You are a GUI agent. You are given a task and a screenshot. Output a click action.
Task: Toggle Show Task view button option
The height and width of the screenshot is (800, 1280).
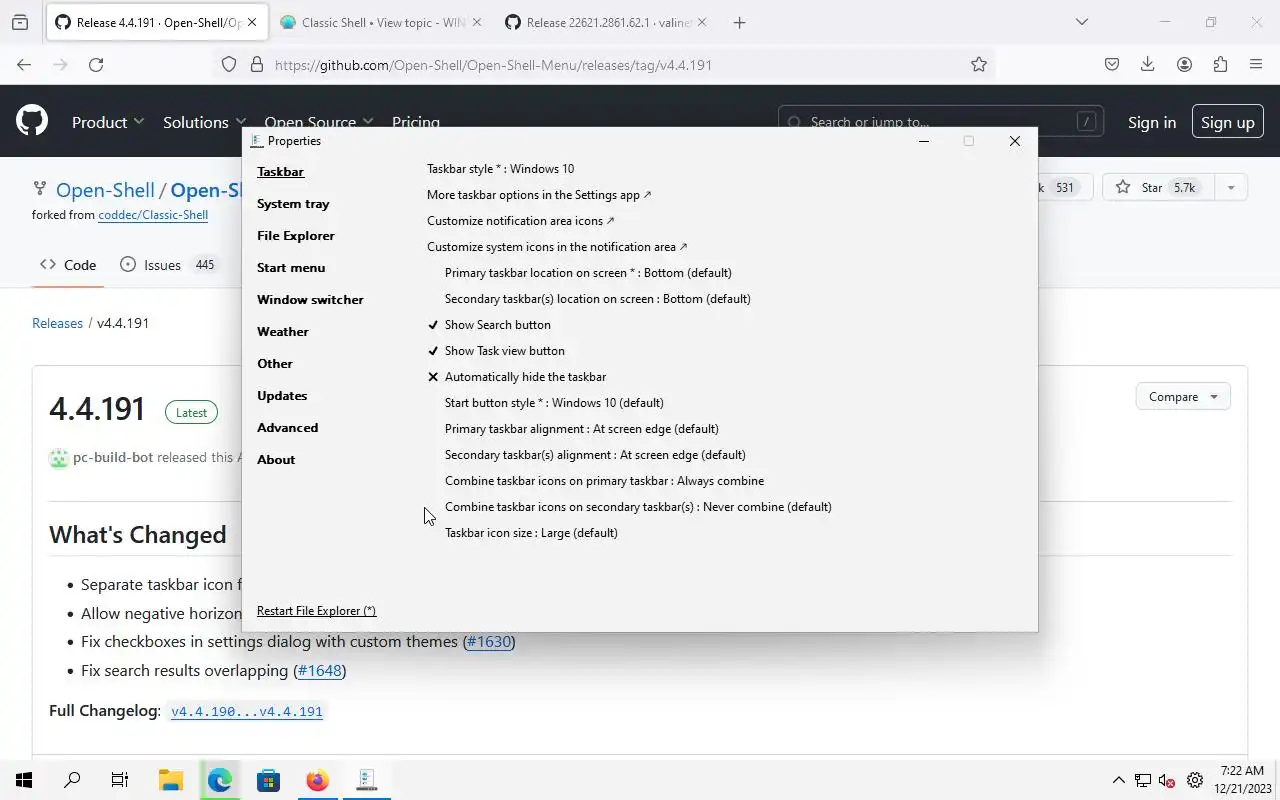(x=496, y=351)
